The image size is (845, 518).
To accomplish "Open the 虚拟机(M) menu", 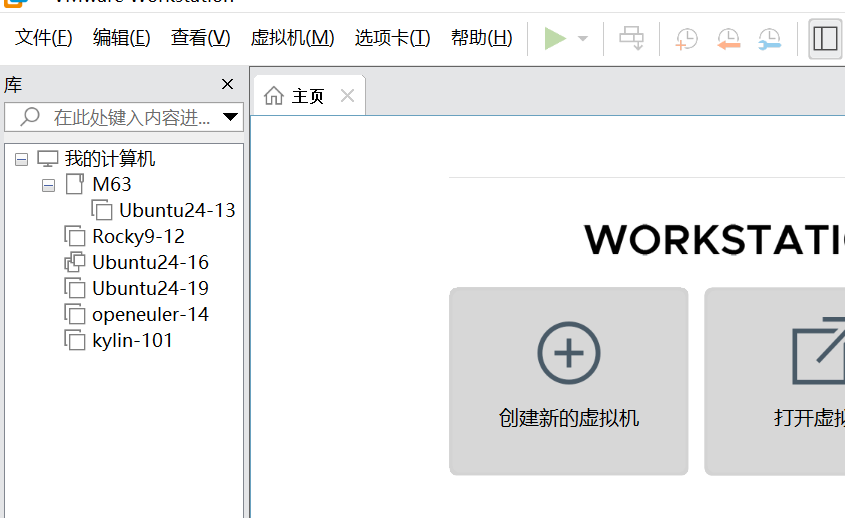I will (x=292, y=38).
